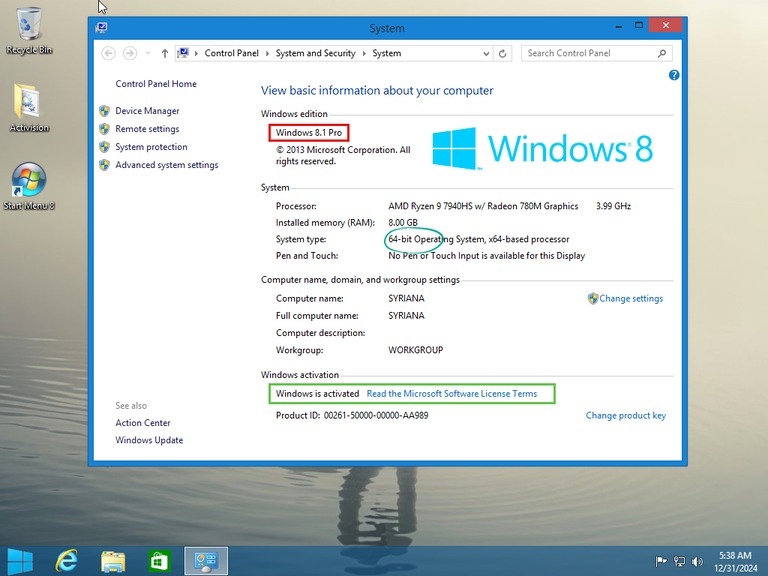The image size is (768, 576).
Task: Read the Microsoft Software License Terms
Action: click(452, 393)
